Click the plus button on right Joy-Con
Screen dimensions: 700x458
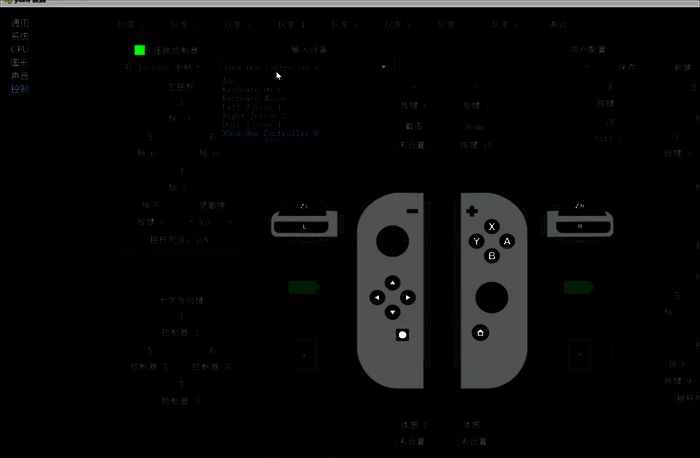[x=471, y=211]
